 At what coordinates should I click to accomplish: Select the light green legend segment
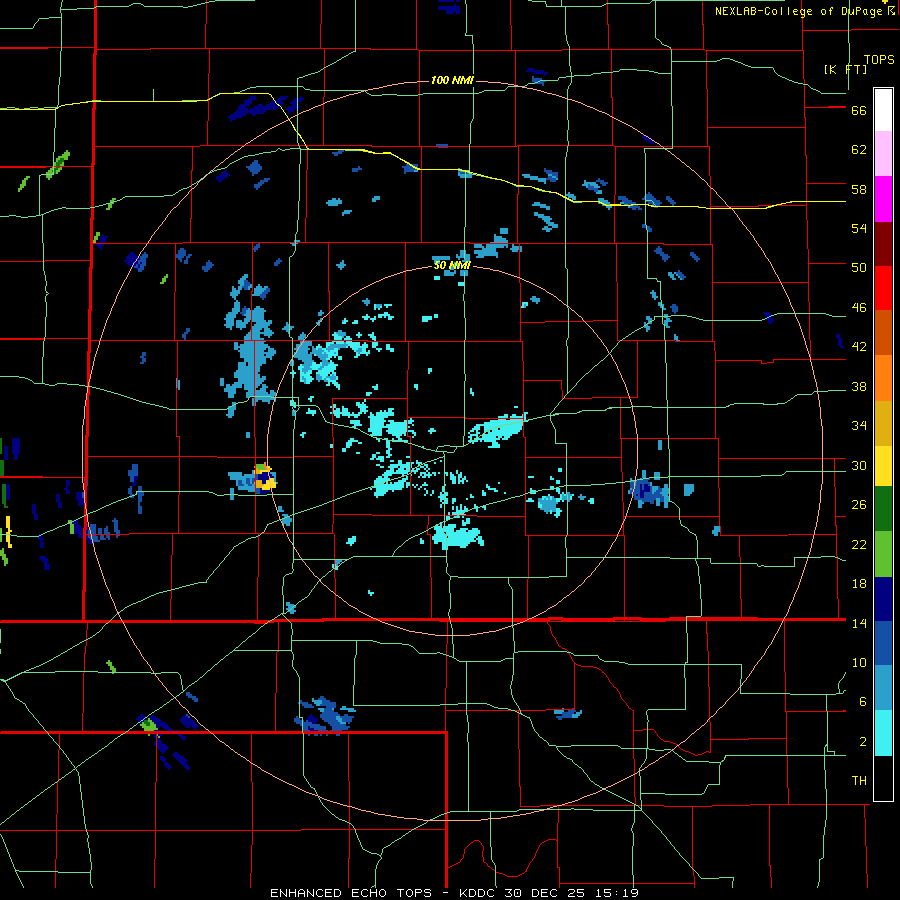[883, 554]
